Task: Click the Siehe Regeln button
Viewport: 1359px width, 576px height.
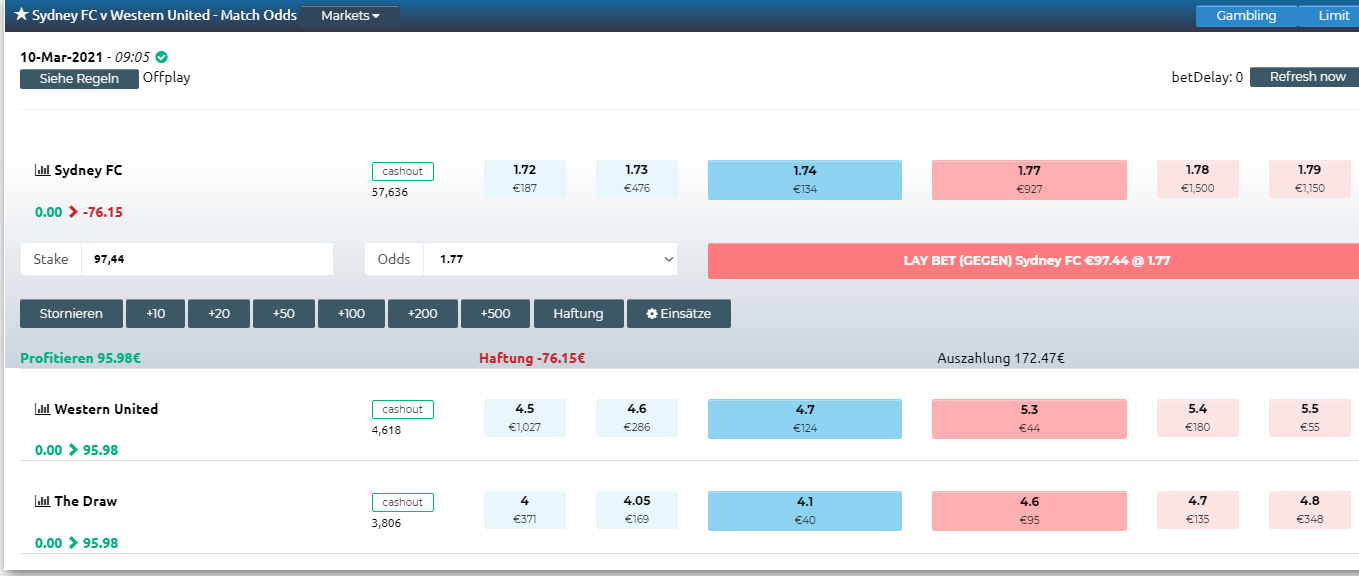Action: pos(79,79)
